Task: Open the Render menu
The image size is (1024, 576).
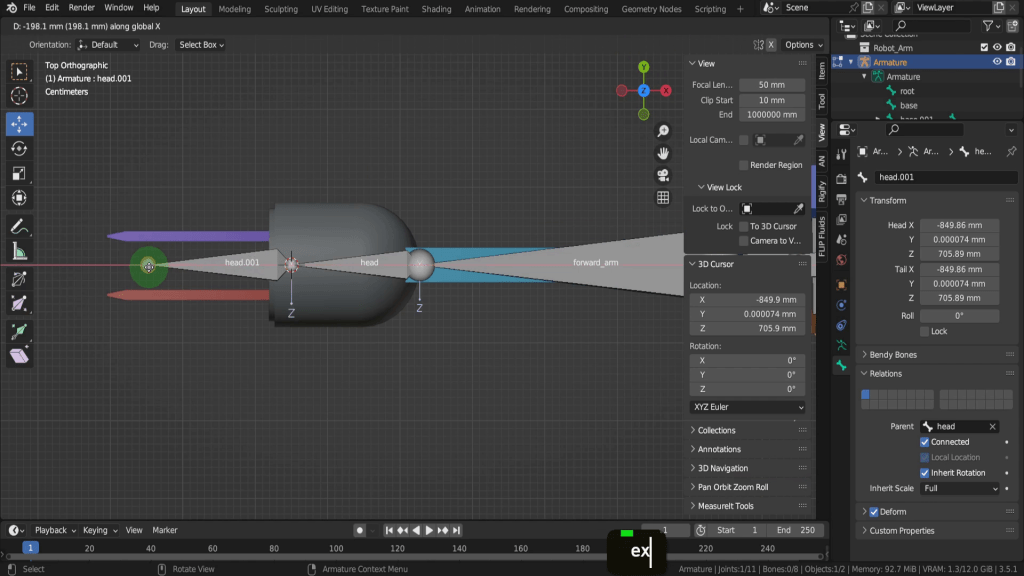Action: click(81, 8)
